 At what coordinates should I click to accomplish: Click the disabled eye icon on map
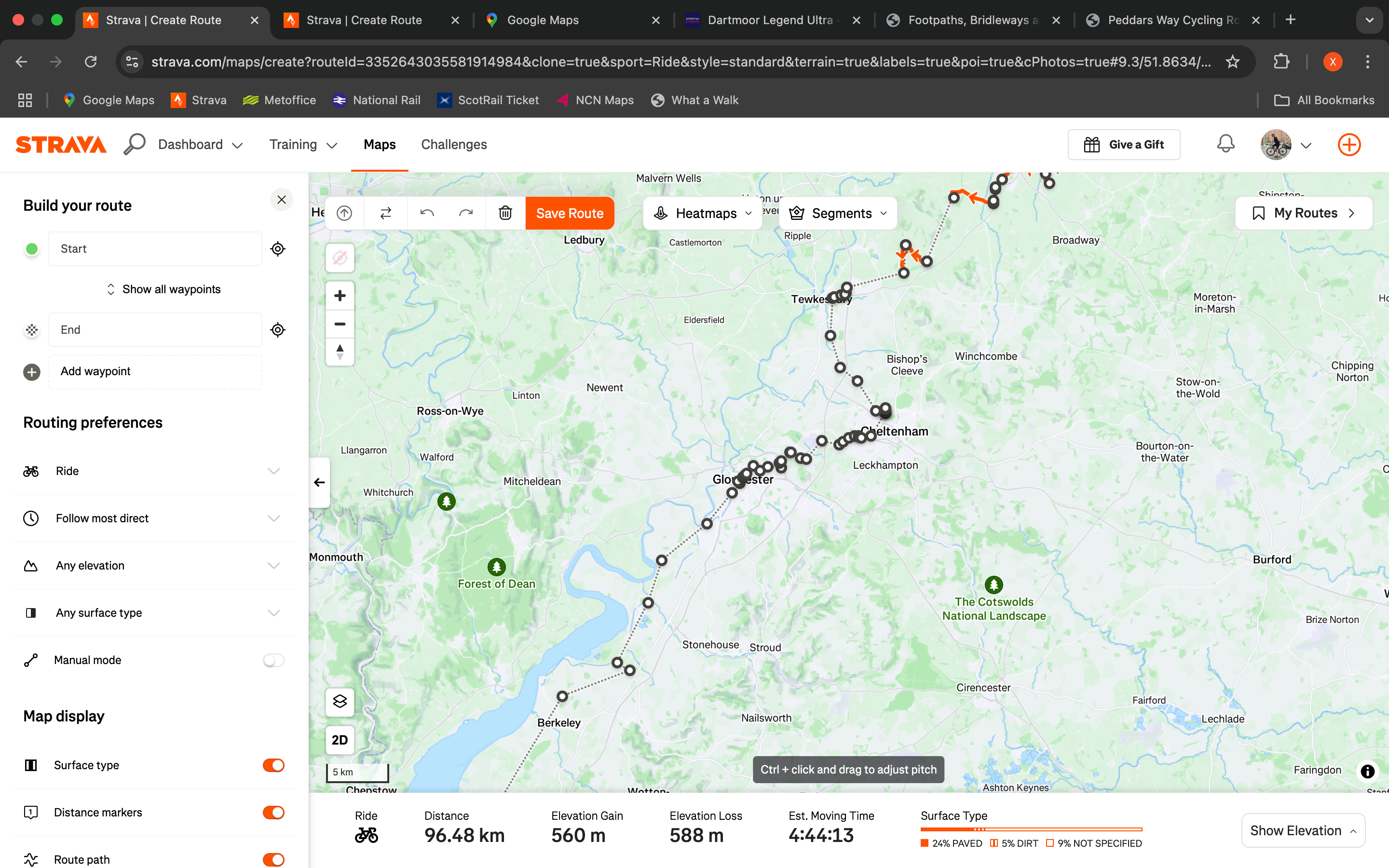point(340,258)
